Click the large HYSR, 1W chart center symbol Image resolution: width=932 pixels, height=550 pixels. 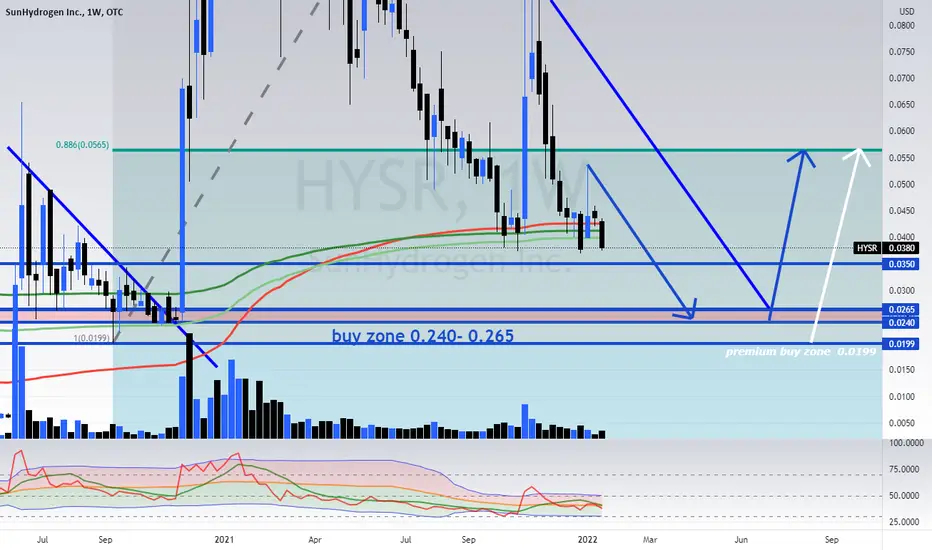pyautogui.click(x=442, y=188)
